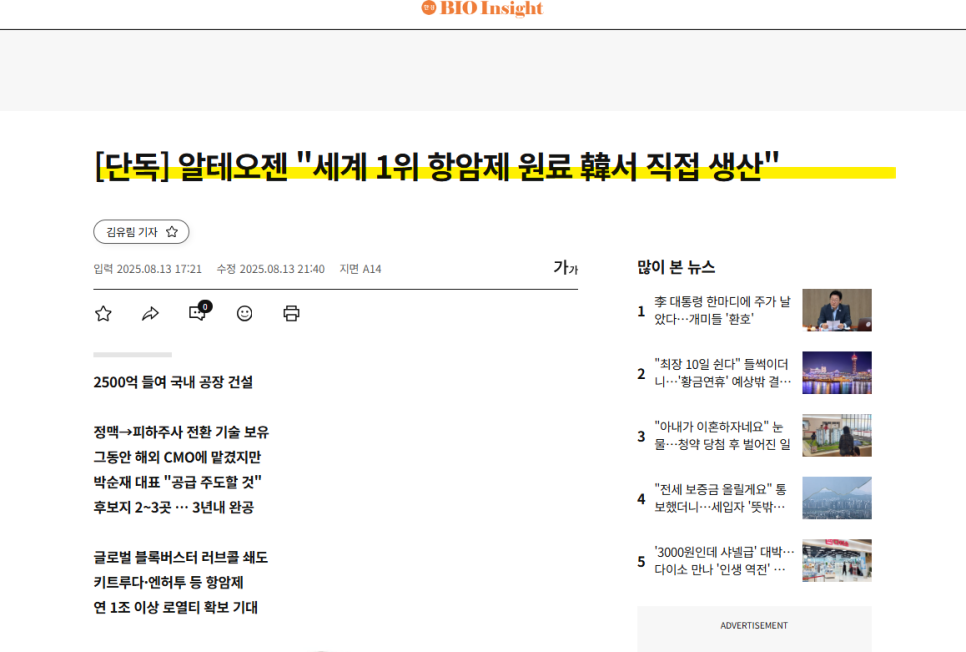Click the modified date '수정 2025.08.13 21:40'
966x652 pixels.
pos(270,269)
